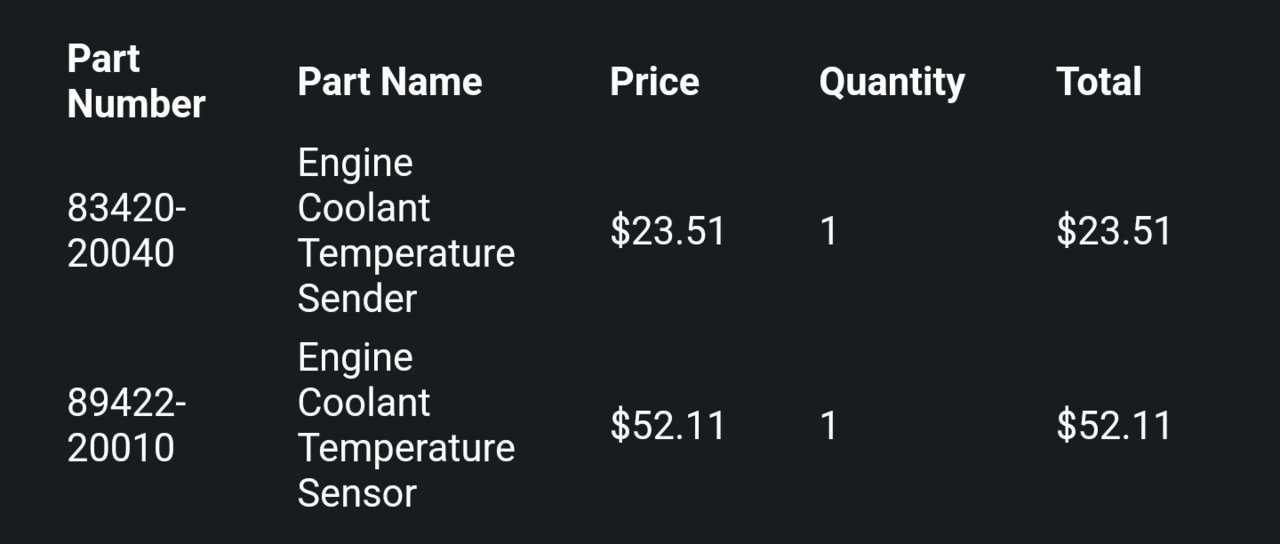Image resolution: width=1280 pixels, height=544 pixels.
Task: Click the Part Number column header
Action: pyautogui.click(x=136, y=81)
